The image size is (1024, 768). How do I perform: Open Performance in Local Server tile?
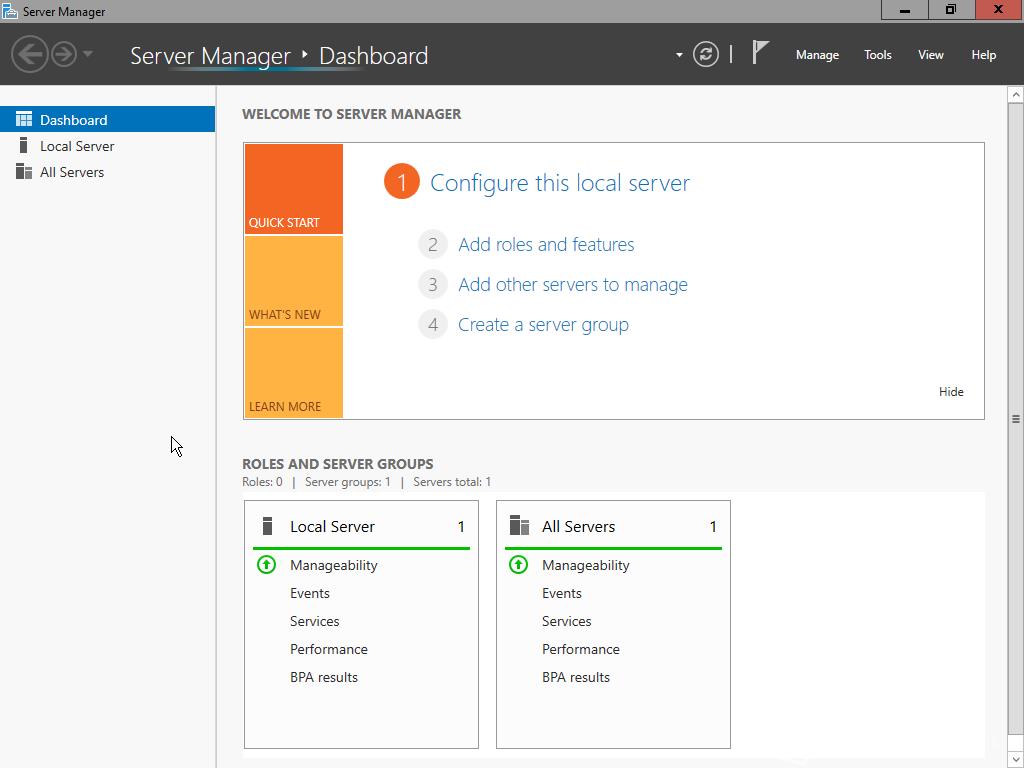(x=328, y=649)
